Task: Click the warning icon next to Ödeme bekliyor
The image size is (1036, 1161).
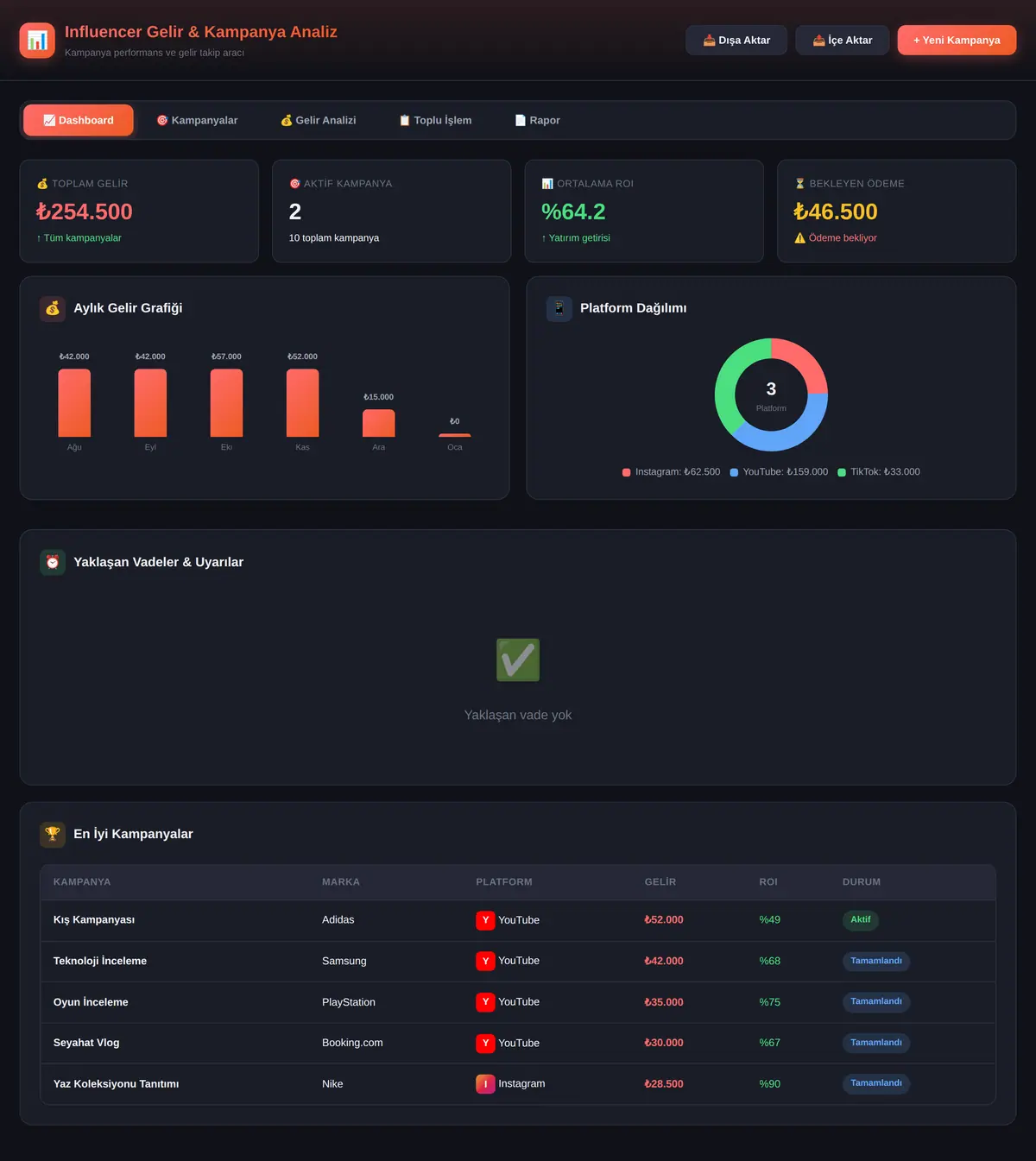Action: [x=800, y=238]
